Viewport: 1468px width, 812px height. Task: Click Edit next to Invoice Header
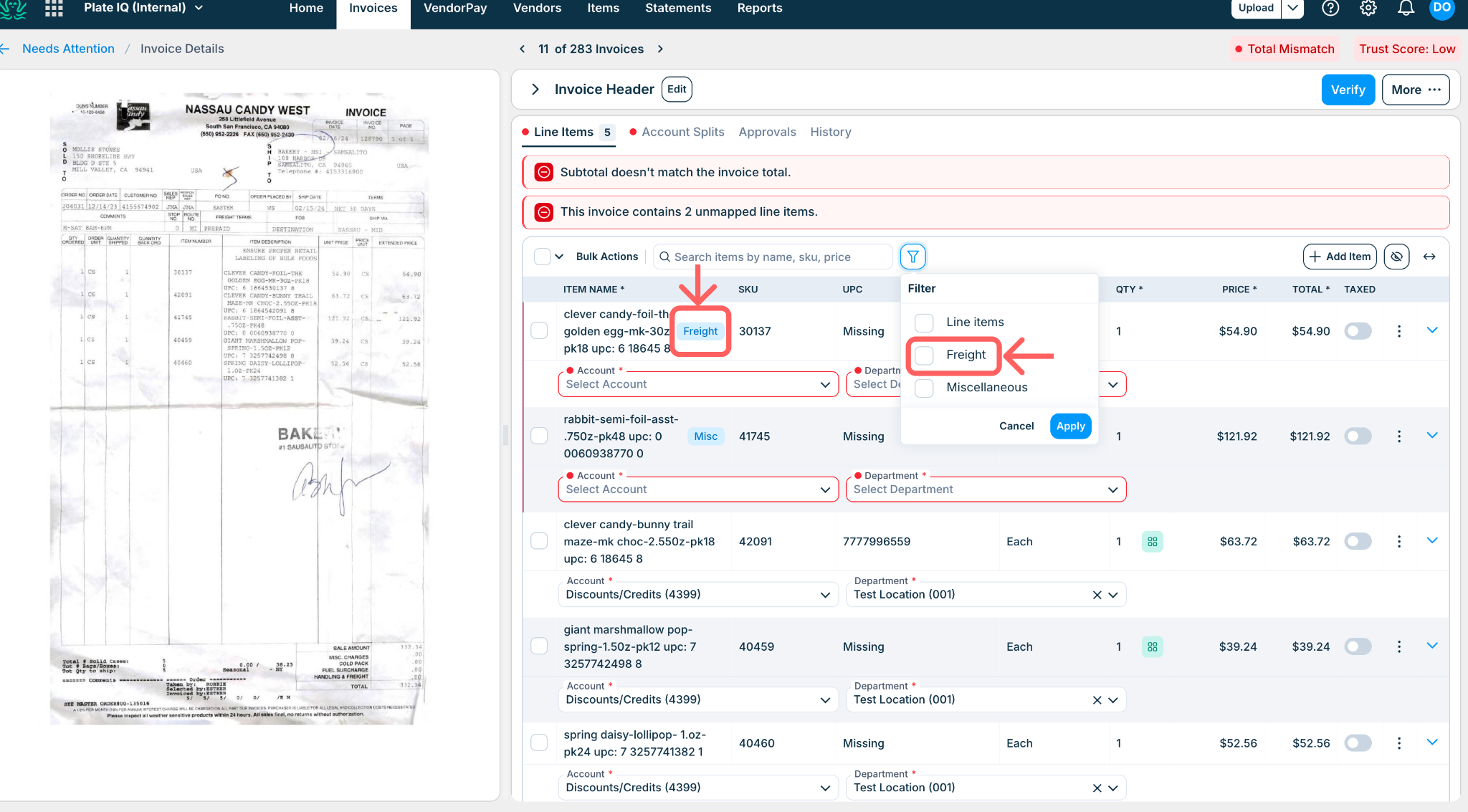[677, 90]
